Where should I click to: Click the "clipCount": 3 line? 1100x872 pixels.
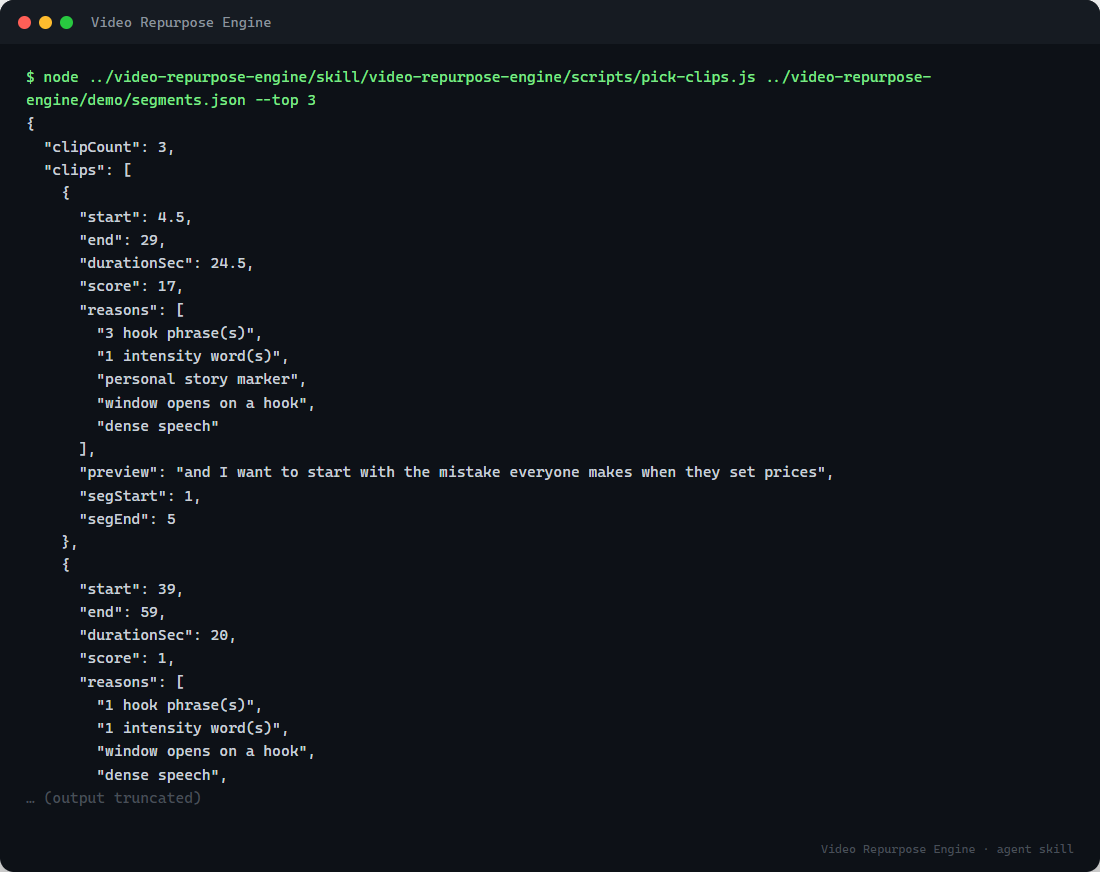[109, 147]
